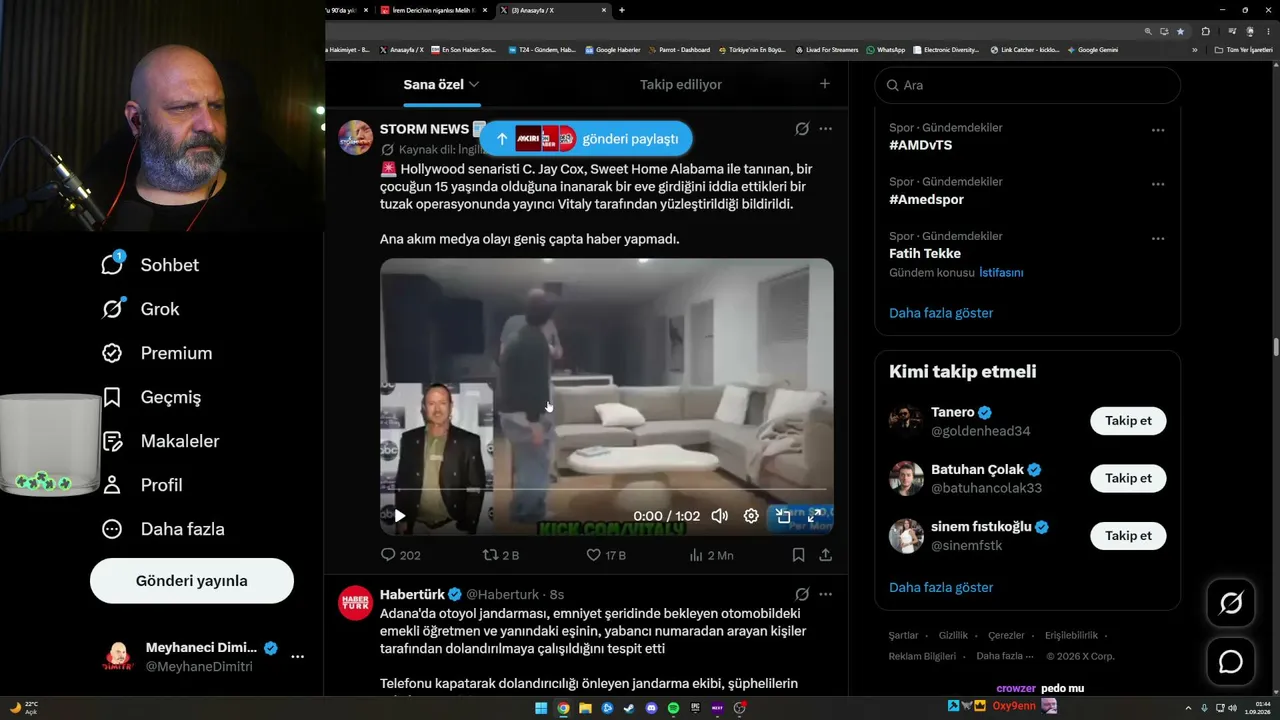1280x720 pixels.
Task: Toggle picture-in-picture for the video
Action: tap(783, 516)
